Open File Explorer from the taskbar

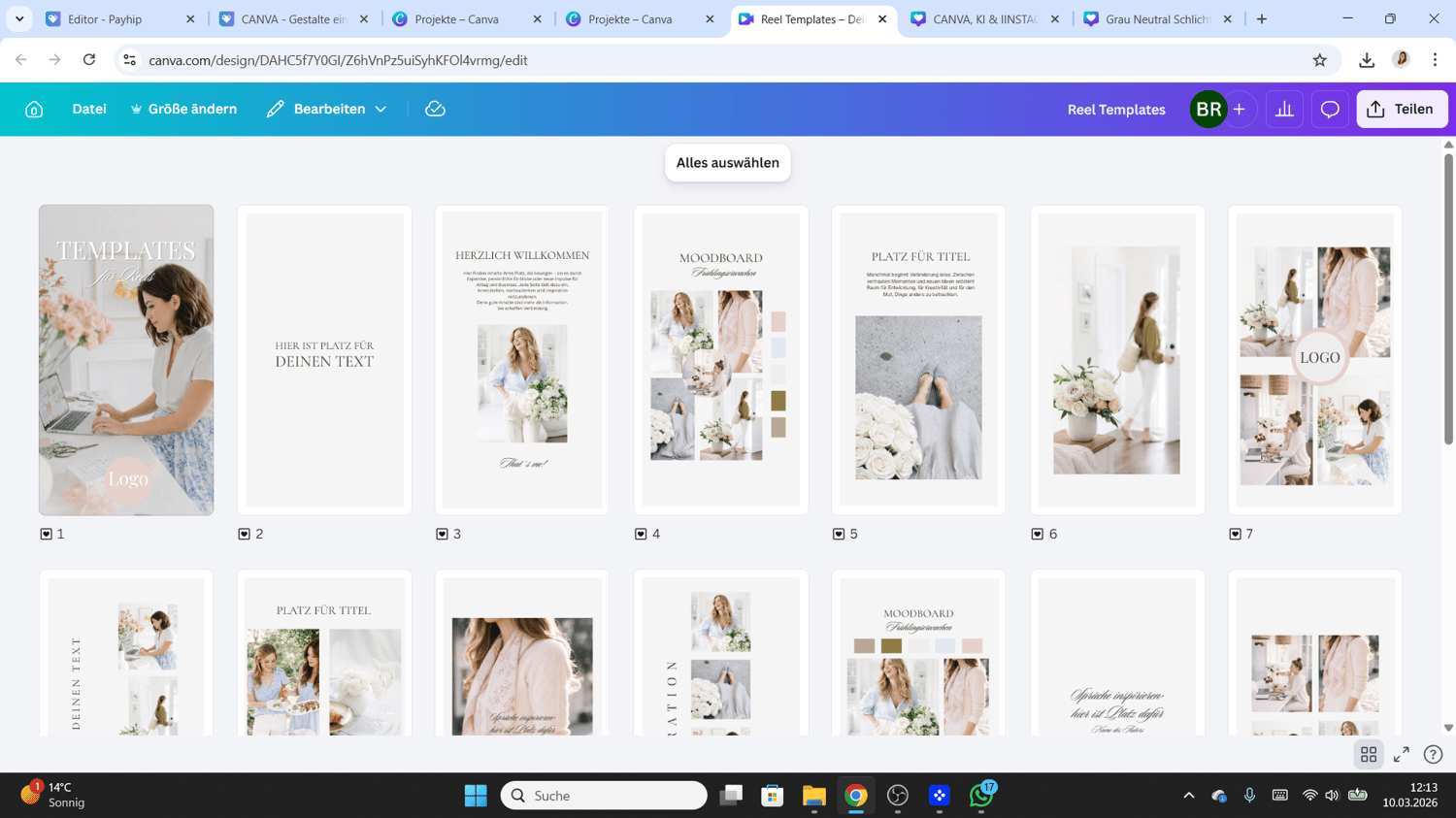click(x=813, y=796)
